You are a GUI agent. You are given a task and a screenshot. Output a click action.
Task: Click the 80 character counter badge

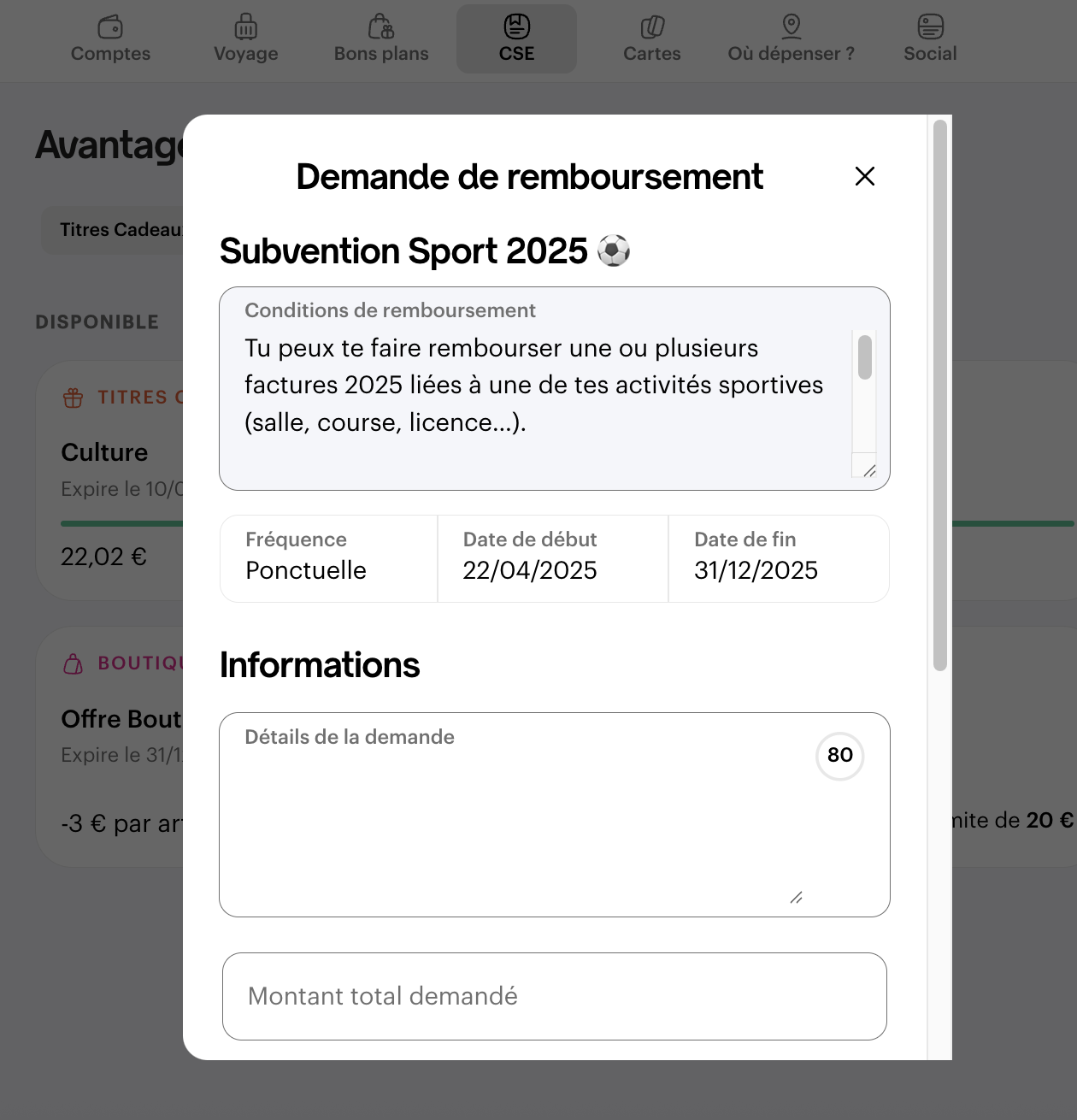point(840,756)
